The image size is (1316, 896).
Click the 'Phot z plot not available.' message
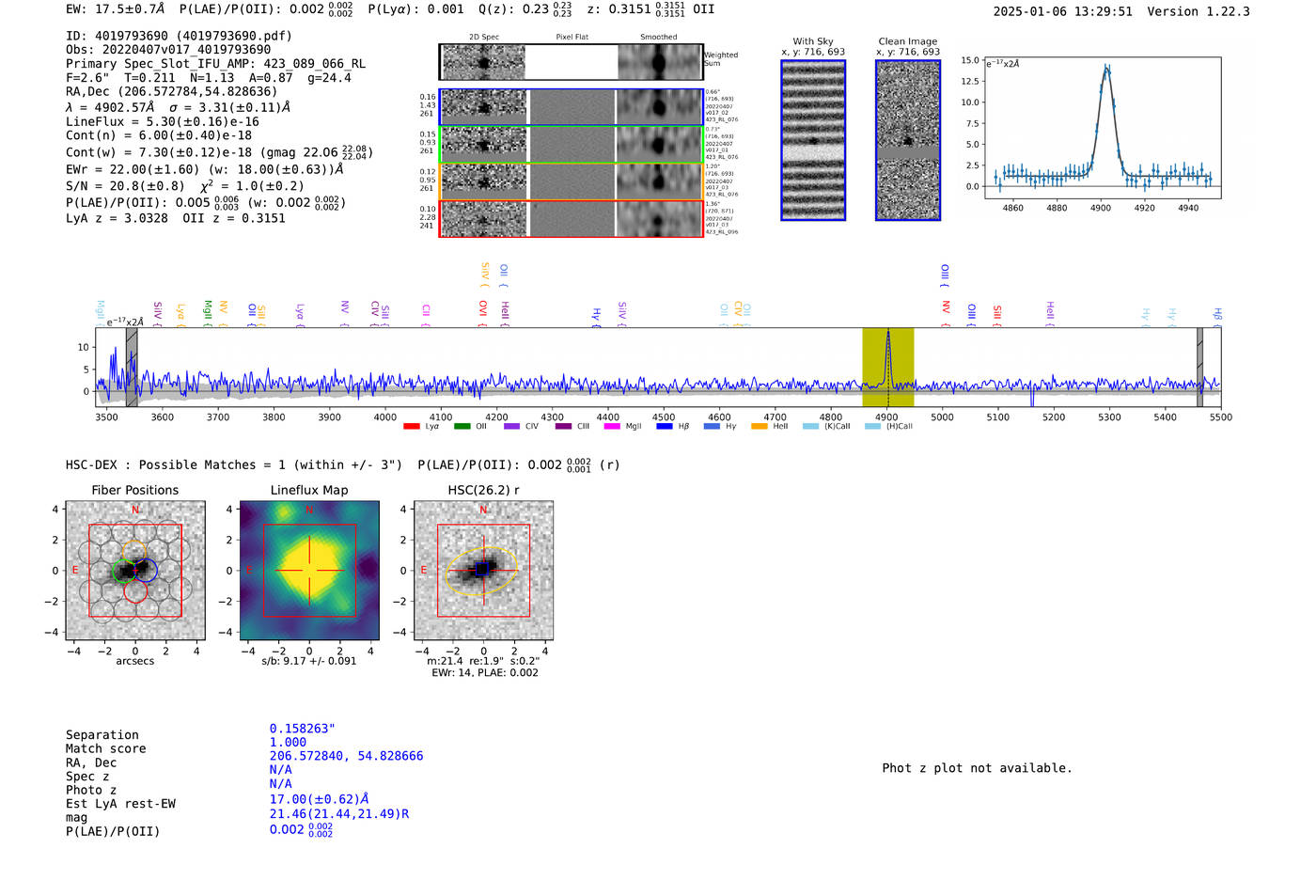coord(977,768)
